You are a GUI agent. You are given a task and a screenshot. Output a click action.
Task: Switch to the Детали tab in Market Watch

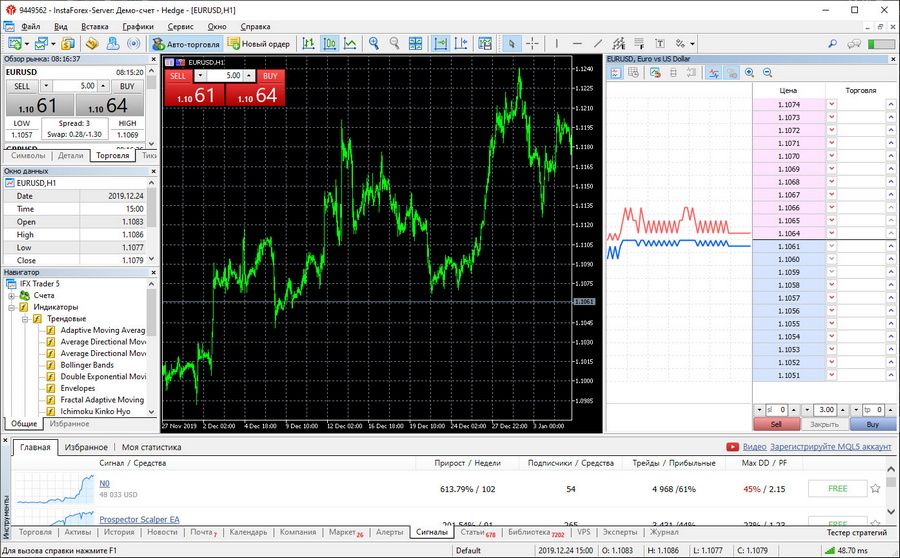[70, 156]
